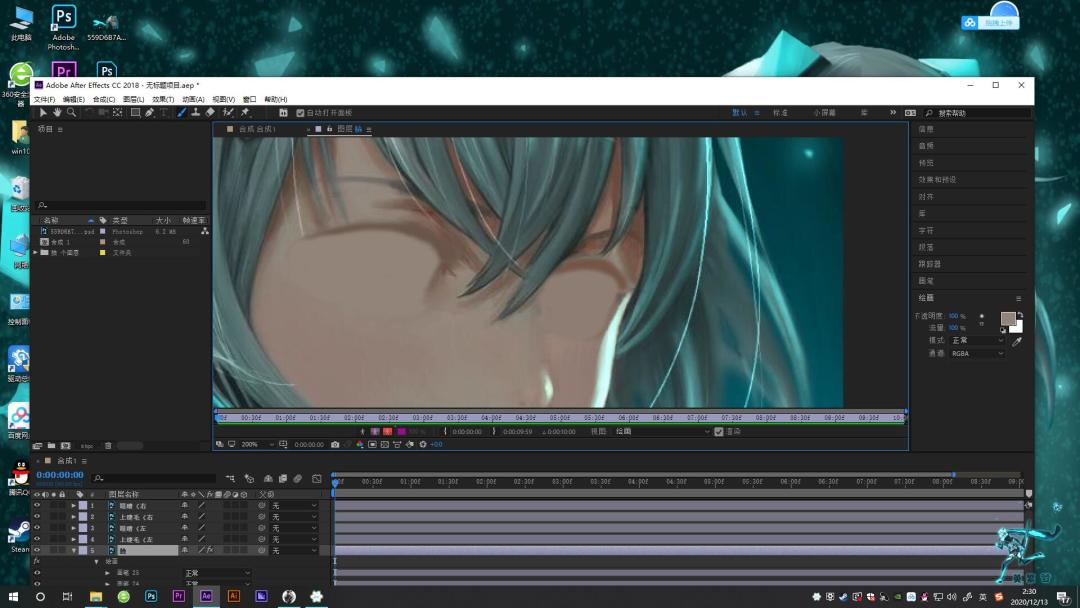This screenshot has height=608, width=1080.
Task: Hide layer 3 with its eye icon
Action: click(x=37, y=528)
